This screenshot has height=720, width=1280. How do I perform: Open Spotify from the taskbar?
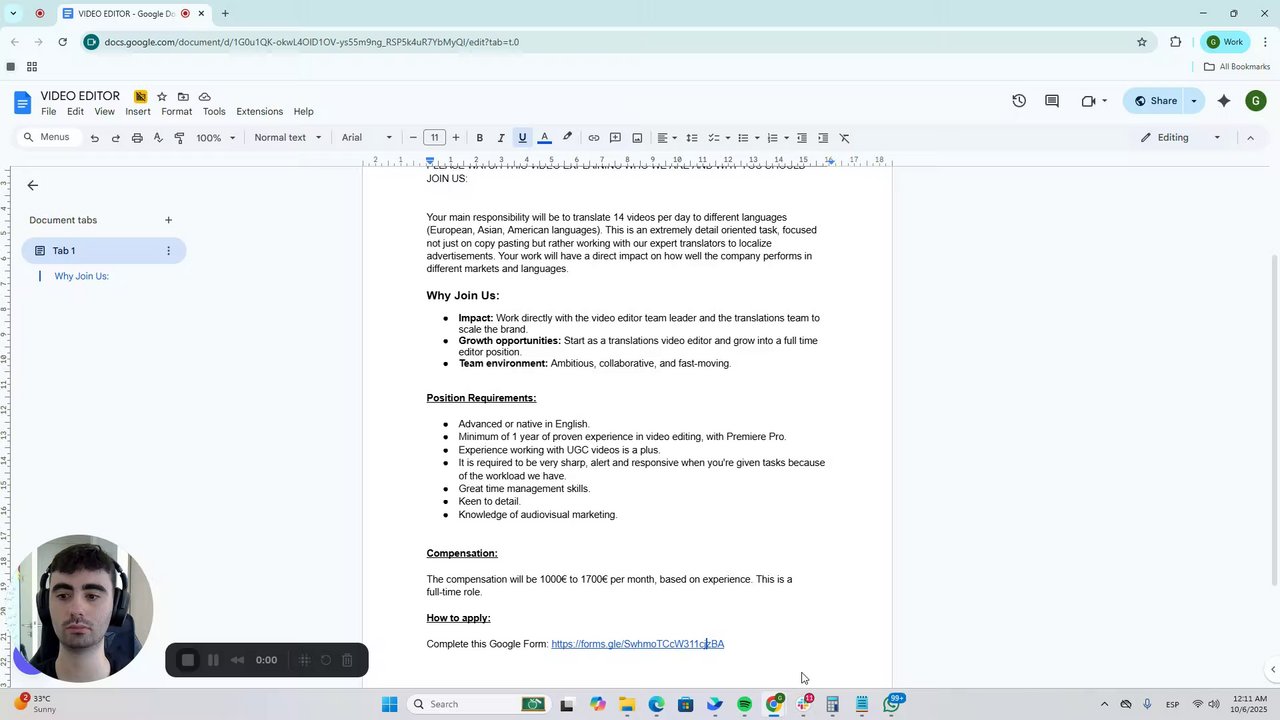(745, 705)
